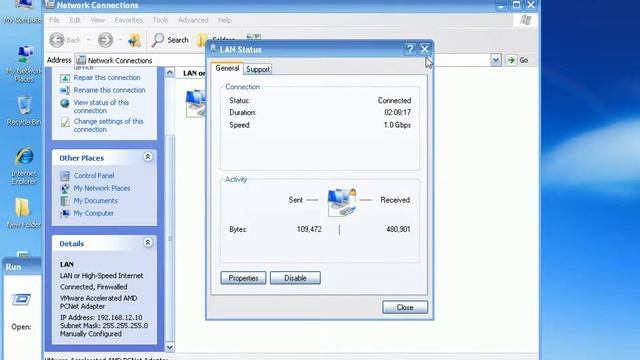Click the Back arrow toolbar icon

tap(57, 40)
